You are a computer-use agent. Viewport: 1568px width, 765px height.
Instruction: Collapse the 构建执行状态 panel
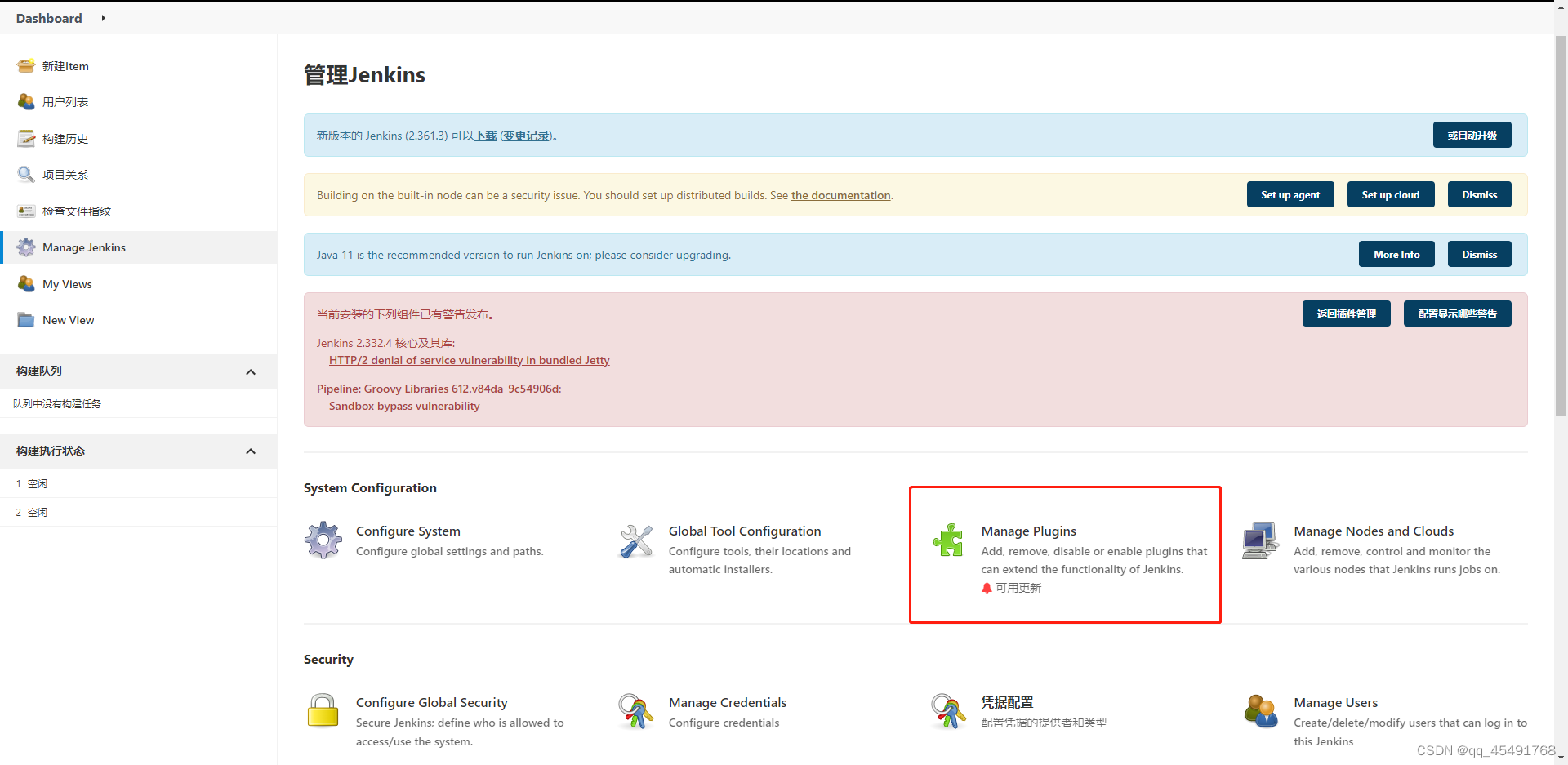coord(251,451)
